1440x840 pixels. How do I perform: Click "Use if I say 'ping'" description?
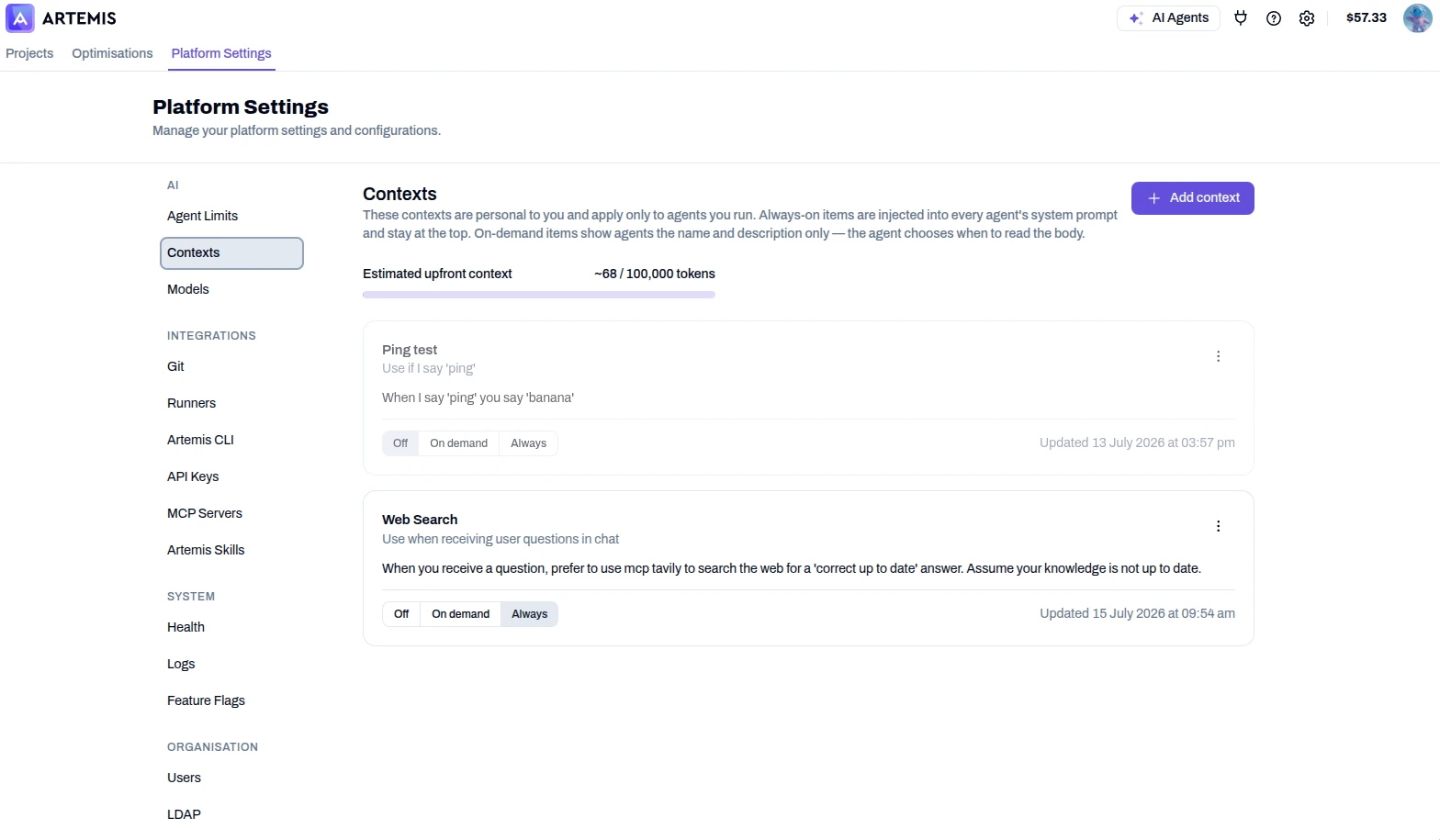pyautogui.click(x=429, y=368)
